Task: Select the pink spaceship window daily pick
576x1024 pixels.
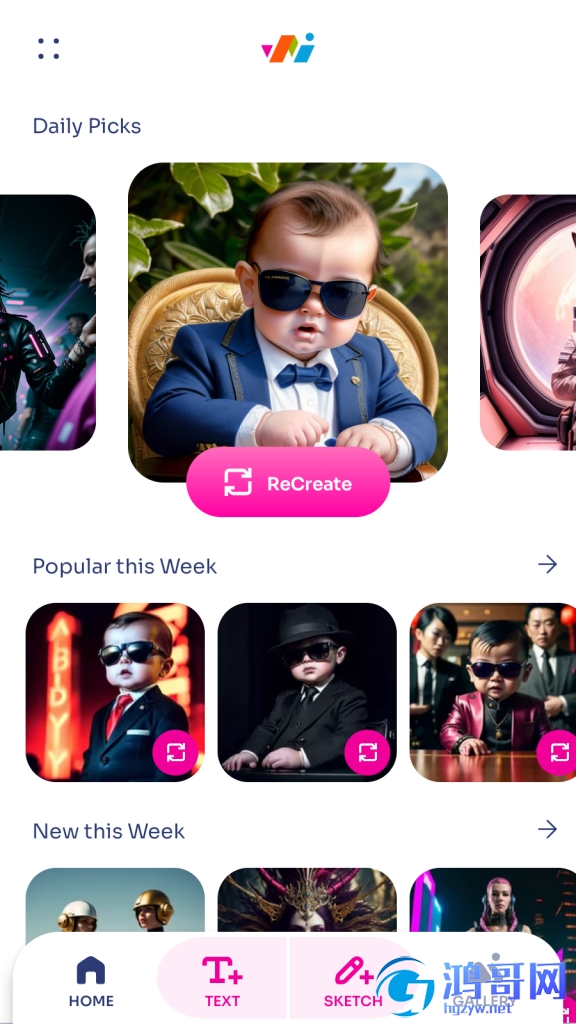Action: tap(528, 323)
